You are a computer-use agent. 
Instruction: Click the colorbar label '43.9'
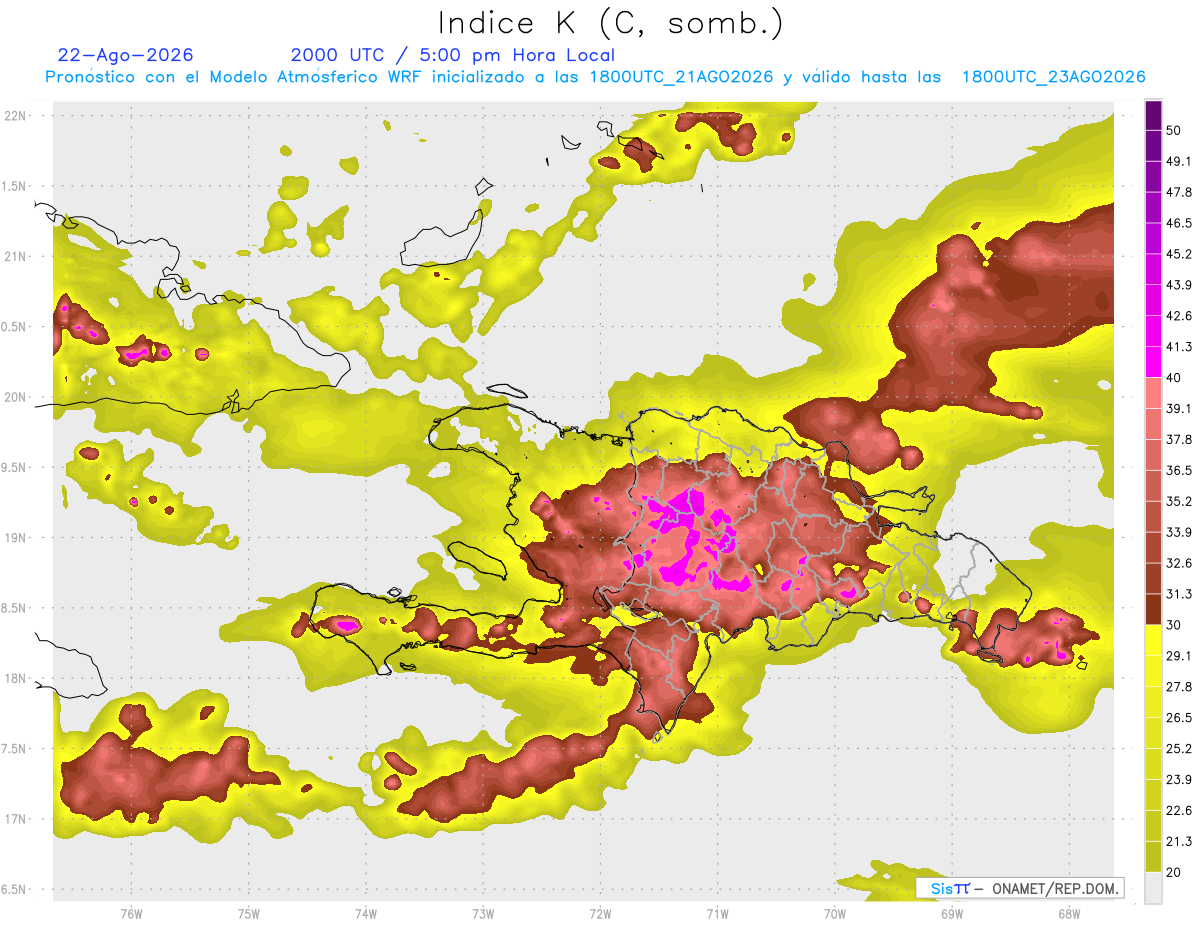(1179, 285)
